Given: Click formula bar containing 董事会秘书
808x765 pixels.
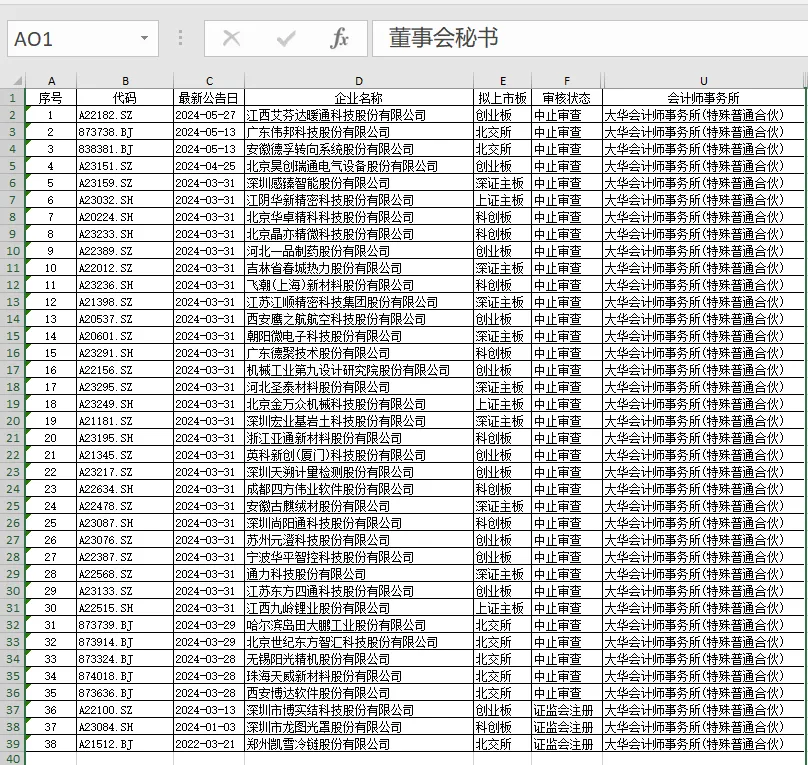Looking at the screenshot, I should point(590,39).
